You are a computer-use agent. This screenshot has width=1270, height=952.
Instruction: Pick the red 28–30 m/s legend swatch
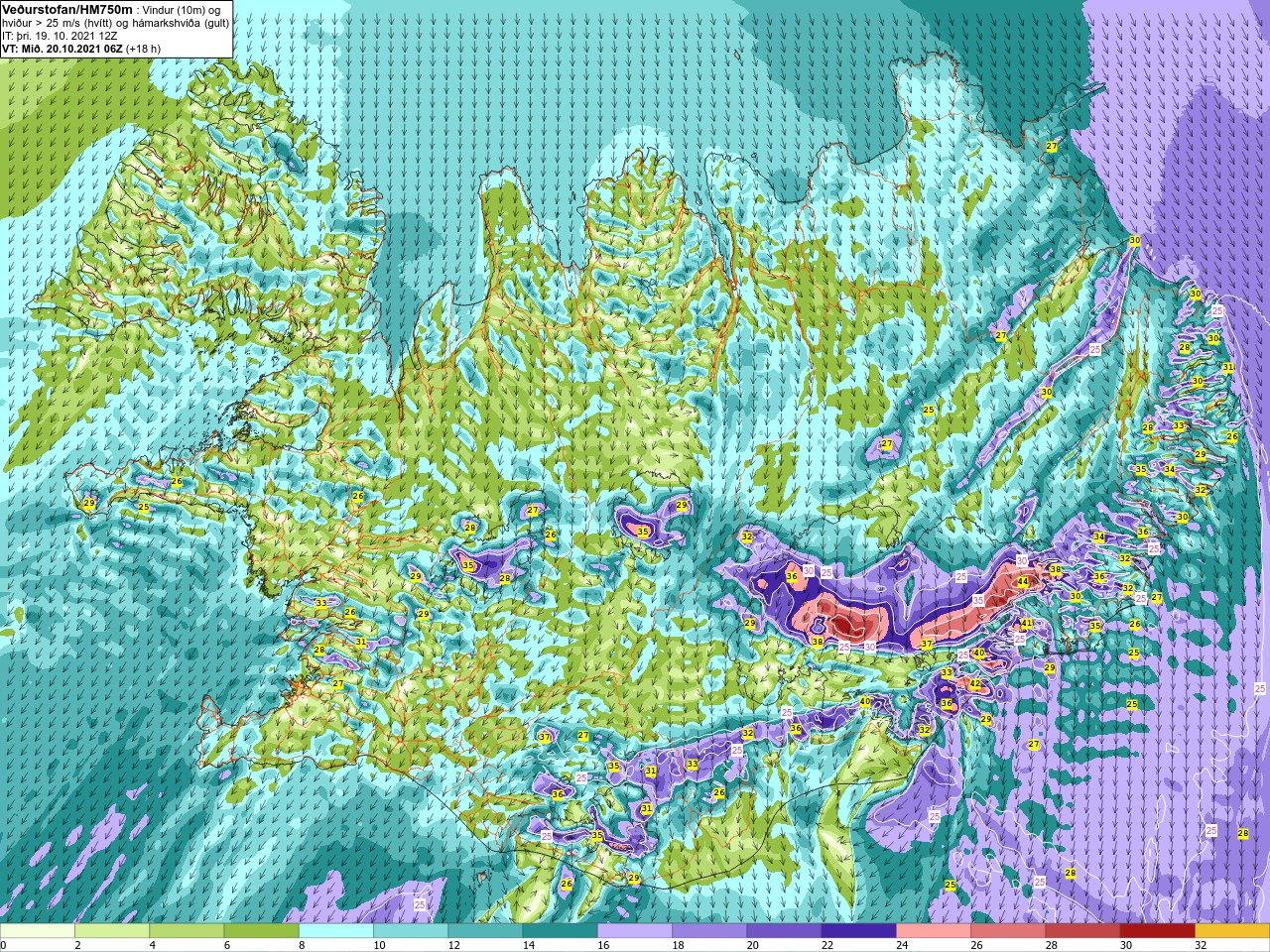tap(1082, 931)
